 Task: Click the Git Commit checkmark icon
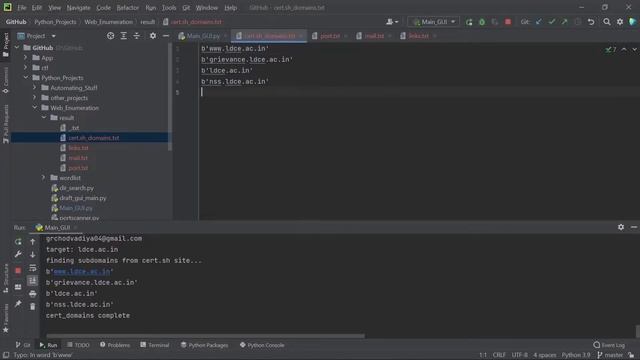[552, 22]
